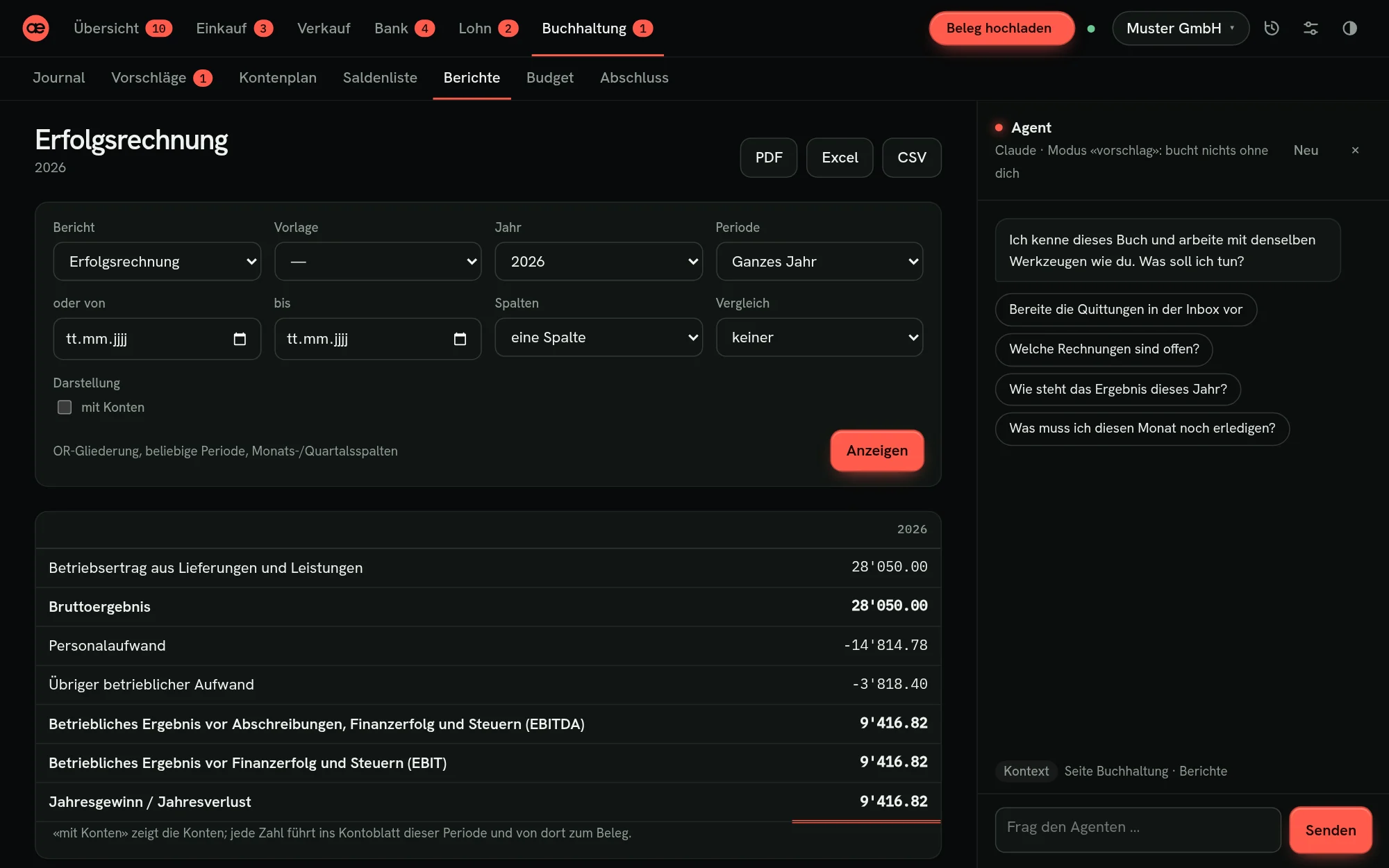Switch to the Kontenplan tab
This screenshot has width=1389, height=868.
coord(278,78)
